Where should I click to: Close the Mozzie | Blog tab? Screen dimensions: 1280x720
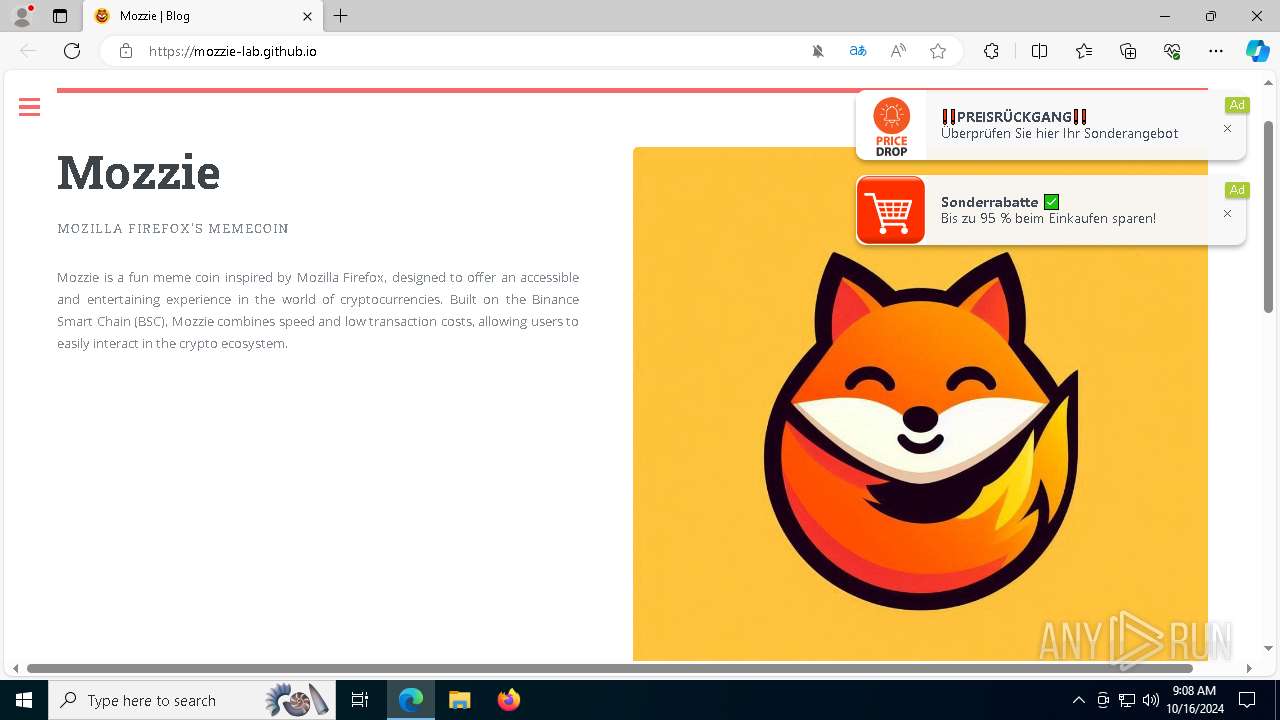point(307,16)
